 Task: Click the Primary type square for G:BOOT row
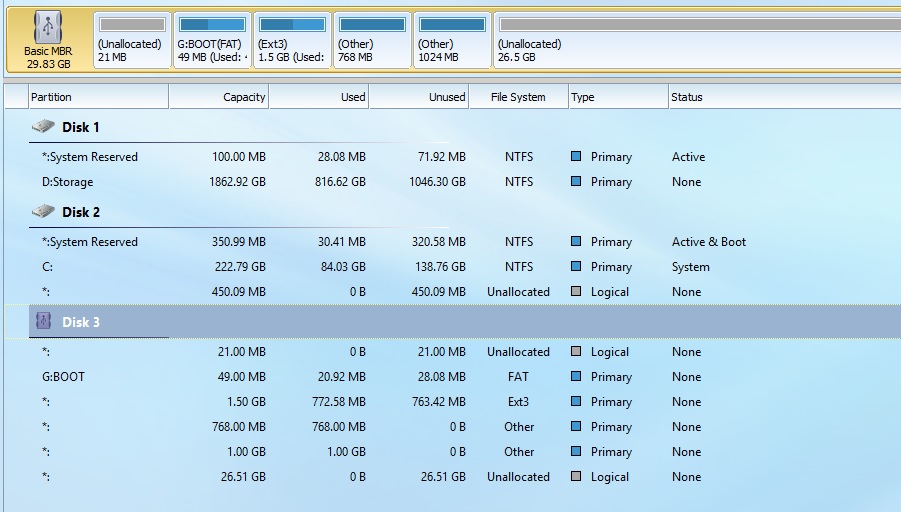coord(576,377)
